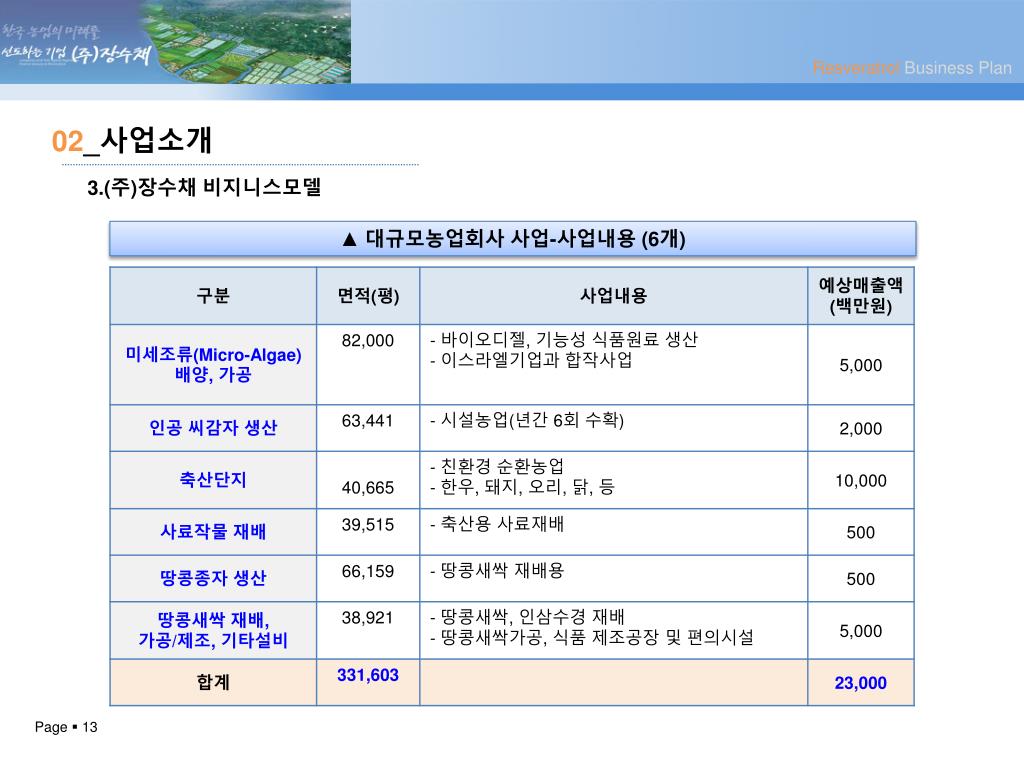Click the area value 82,000
This screenshot has height=768, width=1024.
pyautogui.click(x=368, y=340)
